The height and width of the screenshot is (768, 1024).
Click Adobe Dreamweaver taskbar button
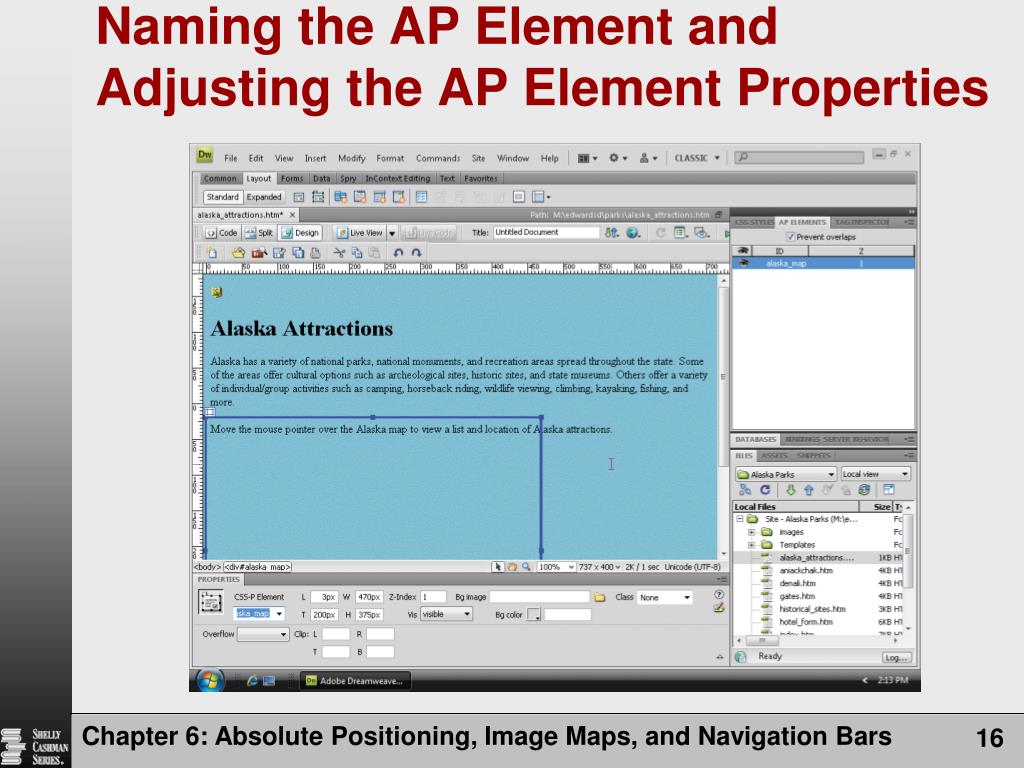click(x=356, y=681)
